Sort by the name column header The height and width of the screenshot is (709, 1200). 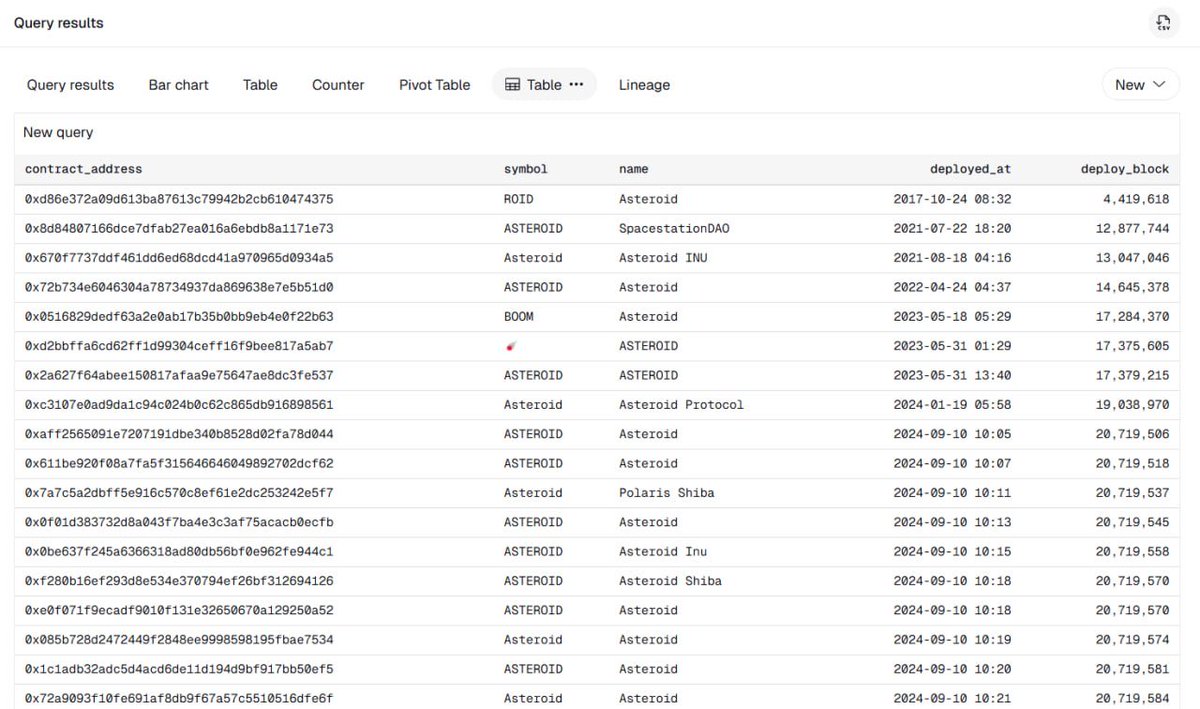click(634, 169)
